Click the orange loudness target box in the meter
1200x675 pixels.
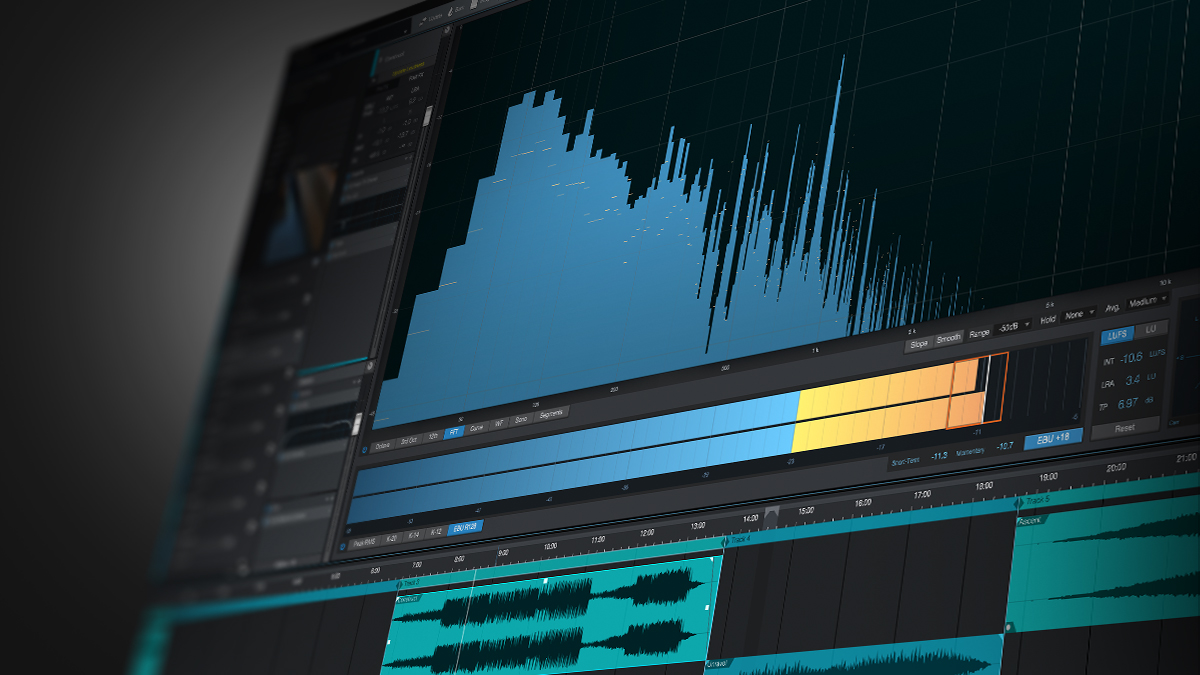click(978, 391)
